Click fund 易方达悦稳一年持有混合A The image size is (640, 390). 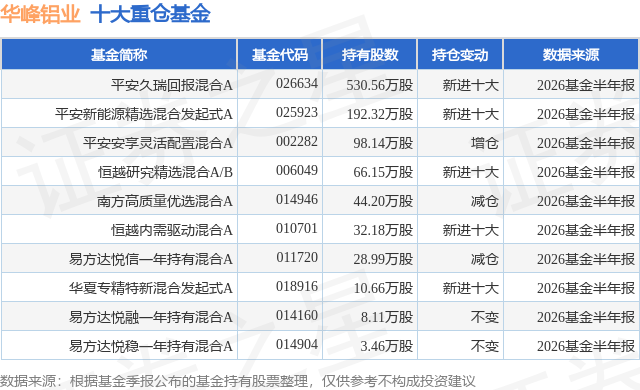[151, 346]
